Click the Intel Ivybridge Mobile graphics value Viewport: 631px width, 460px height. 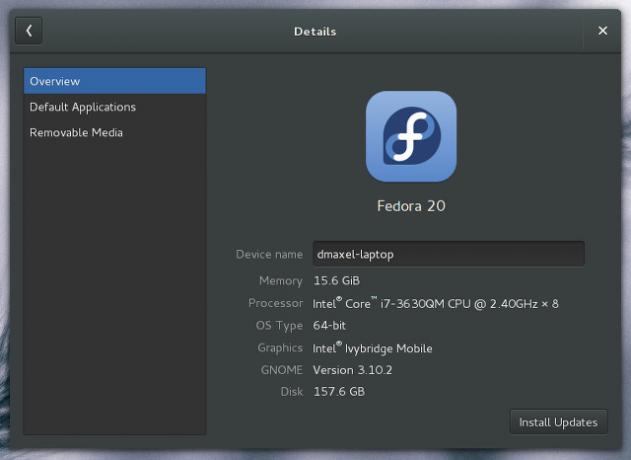pos(372,348)
